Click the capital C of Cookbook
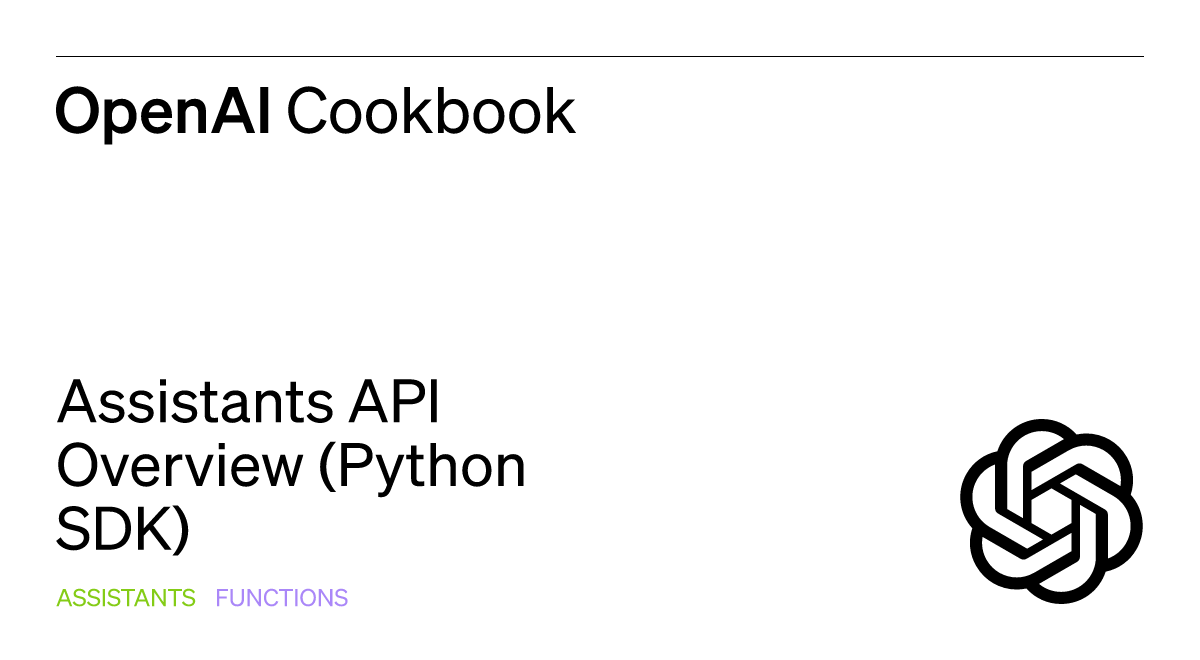The image size is (1200, 660). pyautogui.click(x=306, y=111)
